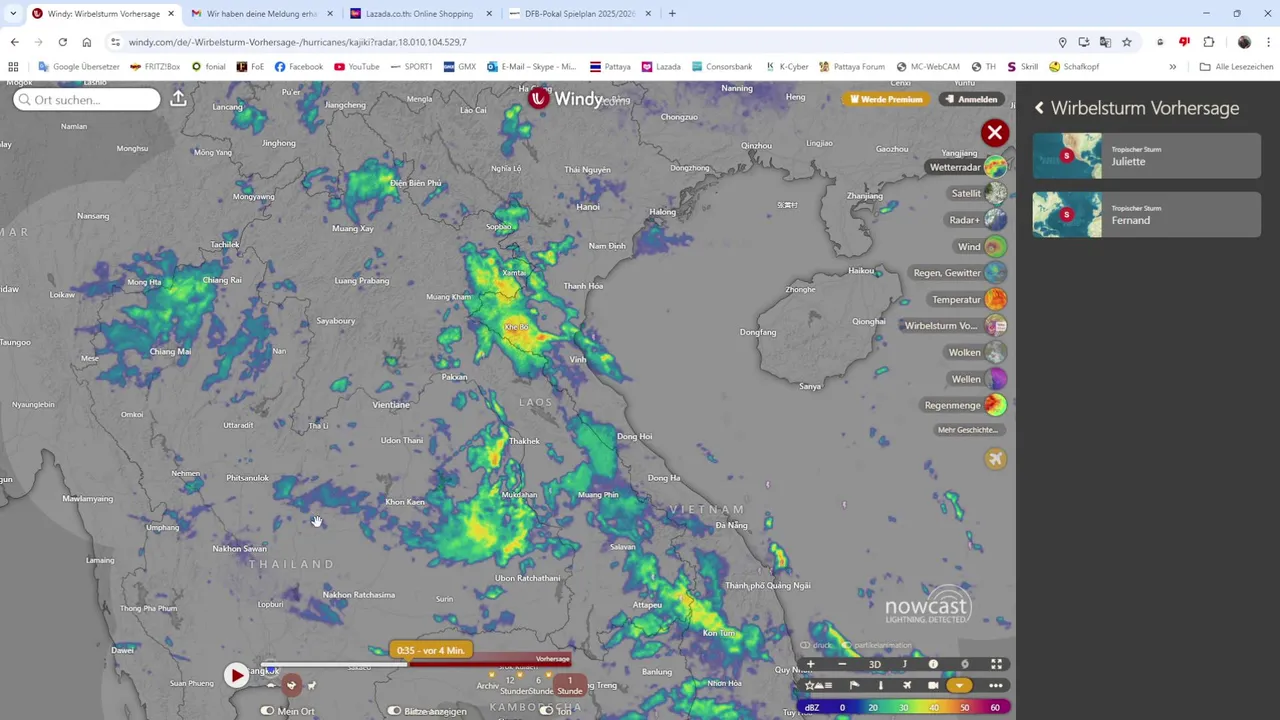
Task: Choose the Wirbelsturm Vorhersage layer icon
Action: point(995,325)
